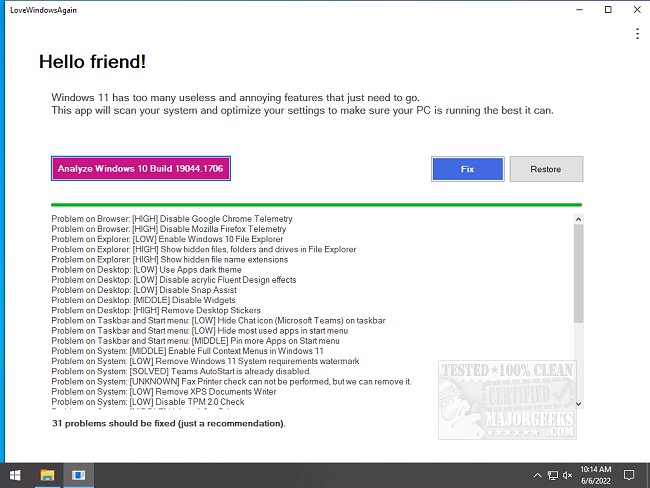This screenshot has height=488, width=650.
Task: Select 'Show hidden file name extensions' line
Action: coord(170,260)
